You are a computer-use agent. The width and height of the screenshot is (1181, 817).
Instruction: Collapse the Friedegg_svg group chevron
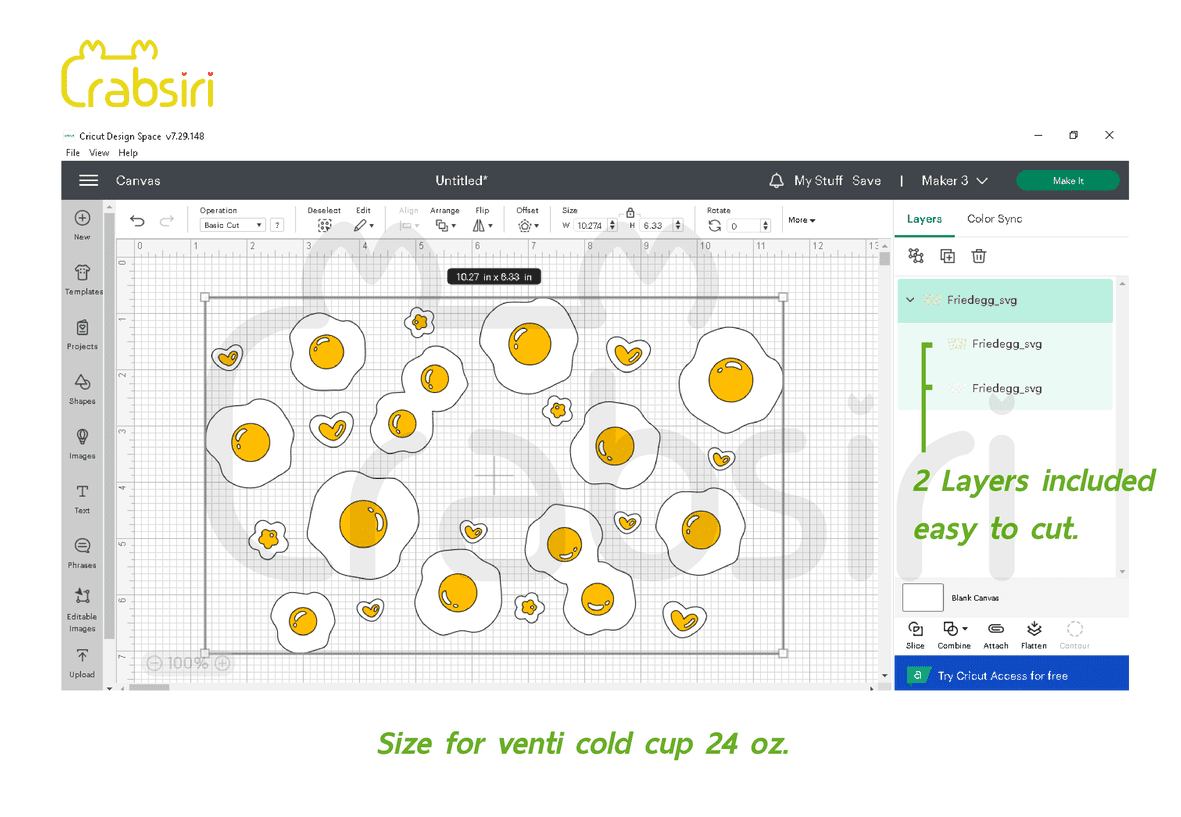[910, 300]
